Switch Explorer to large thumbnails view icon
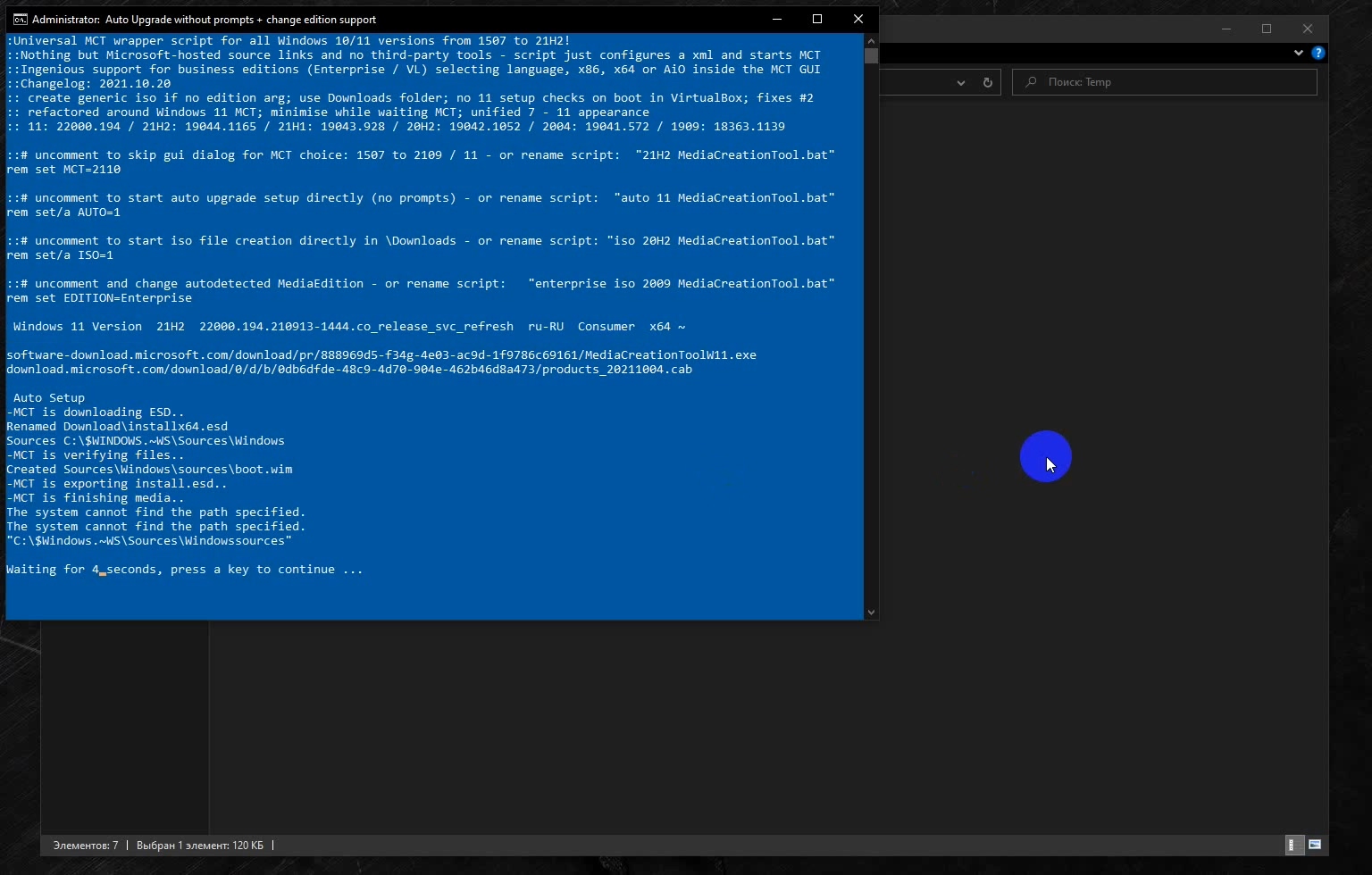This screenshot has height=875, width=1372. coord(1315,845)
